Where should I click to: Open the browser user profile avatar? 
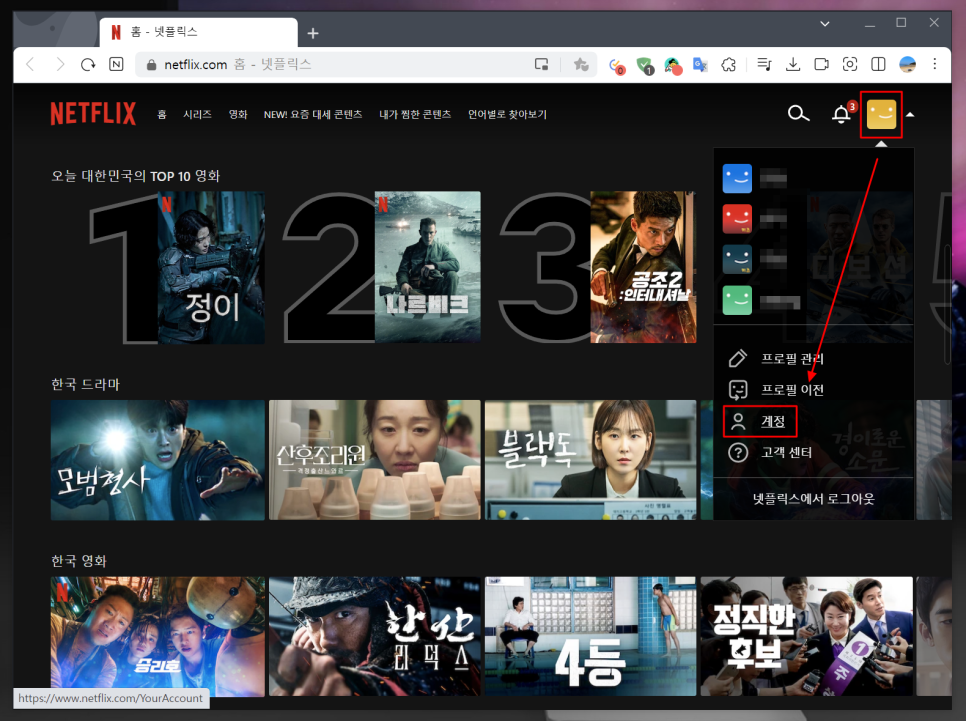907,64
